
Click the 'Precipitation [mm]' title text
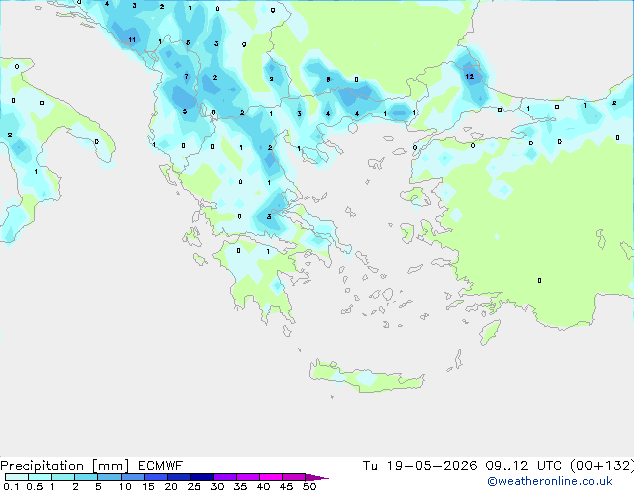(65, 466)
